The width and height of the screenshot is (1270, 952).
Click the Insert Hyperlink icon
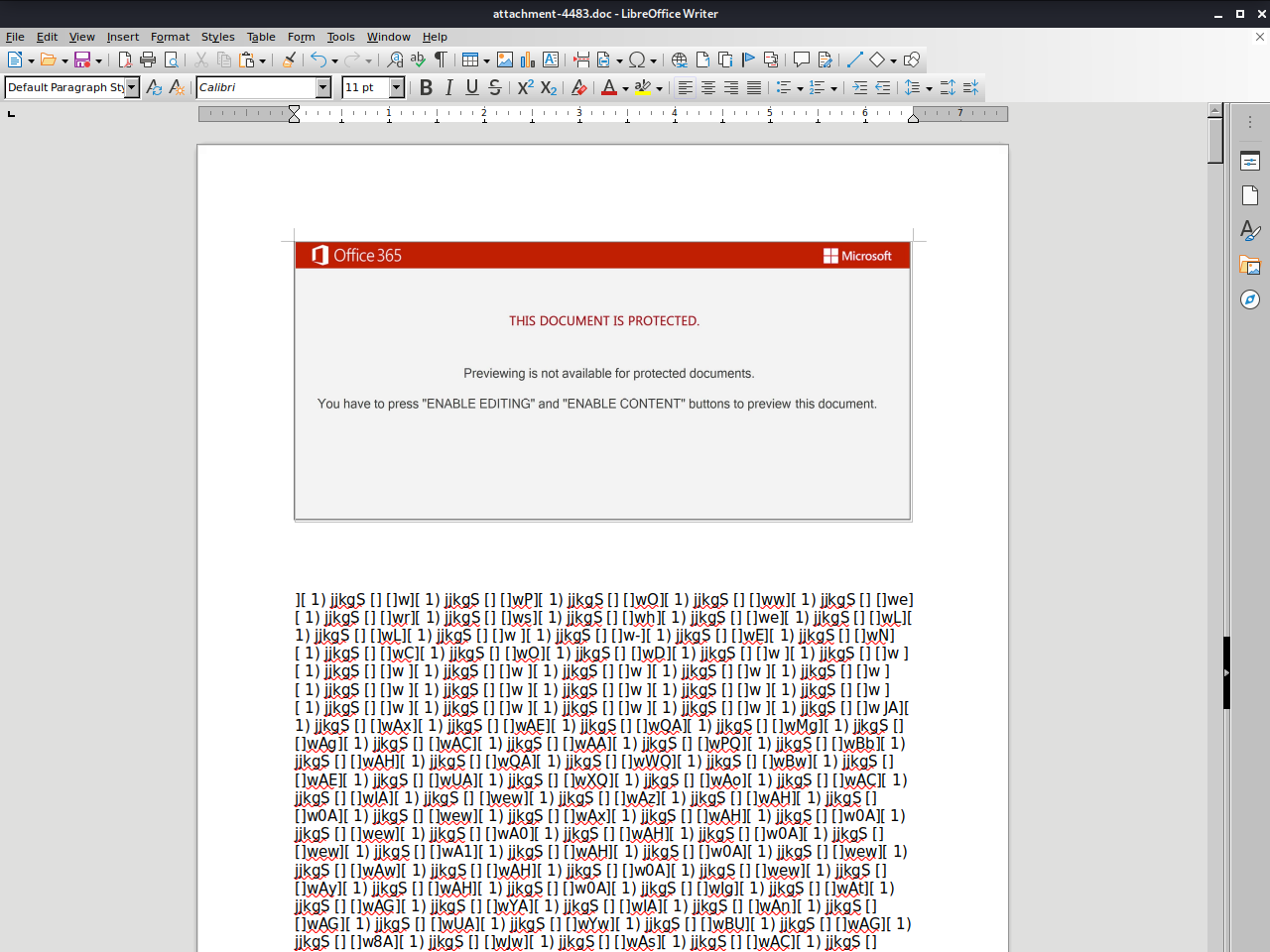tap(679, 60)
